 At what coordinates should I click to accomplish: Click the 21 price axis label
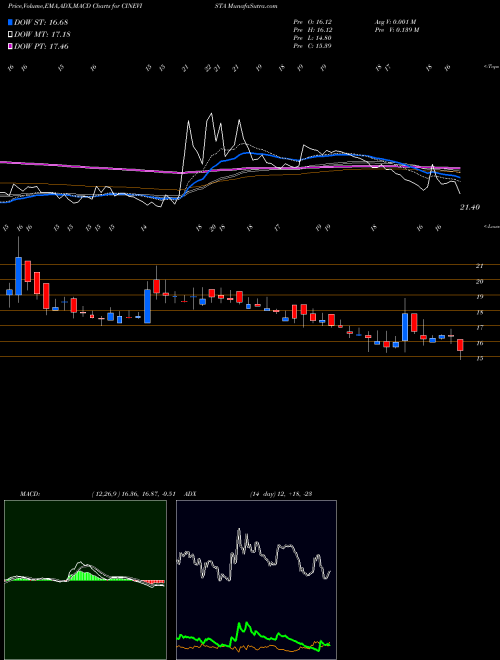479,266
